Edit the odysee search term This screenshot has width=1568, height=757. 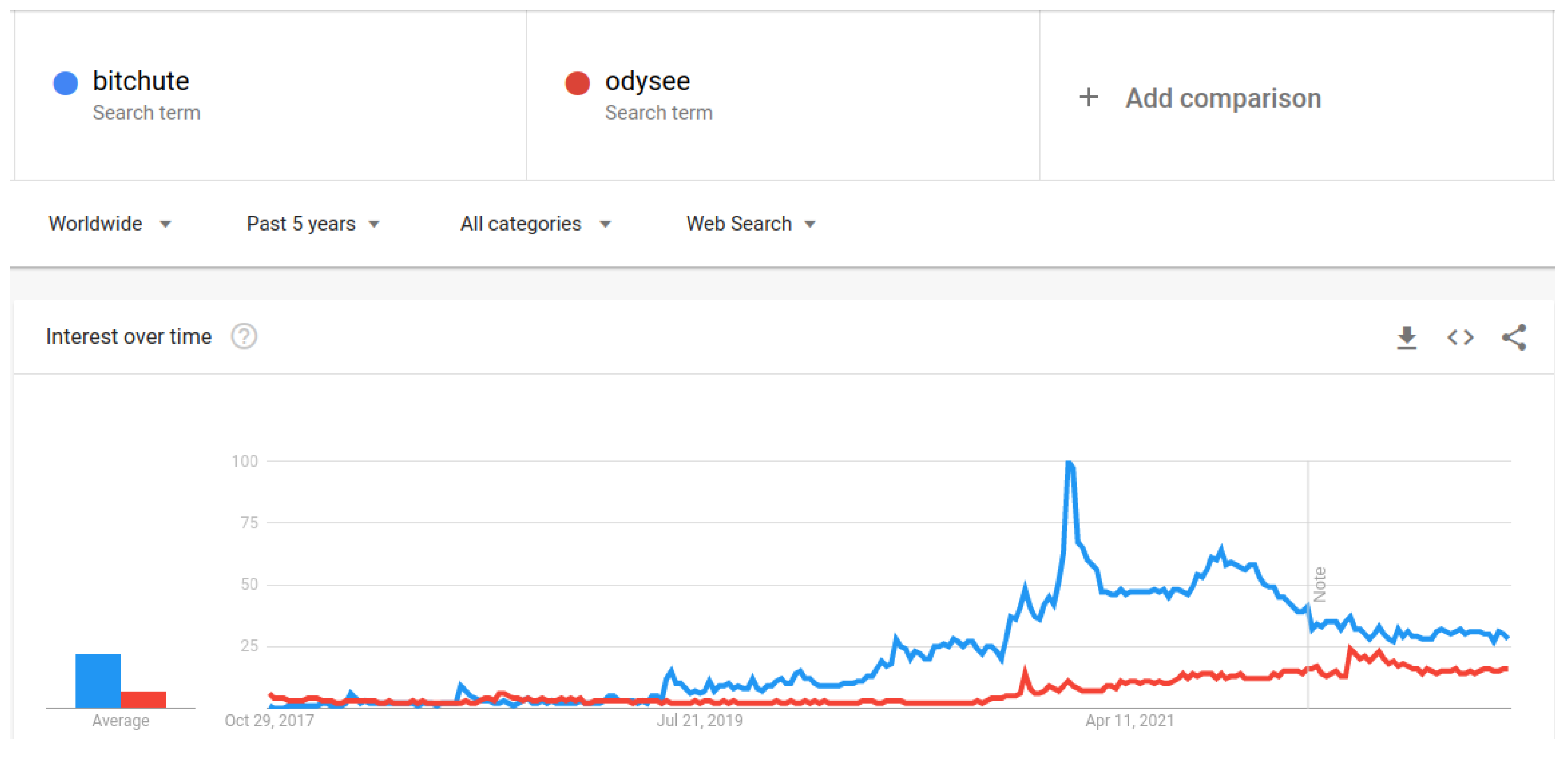[x=647, y=81]
